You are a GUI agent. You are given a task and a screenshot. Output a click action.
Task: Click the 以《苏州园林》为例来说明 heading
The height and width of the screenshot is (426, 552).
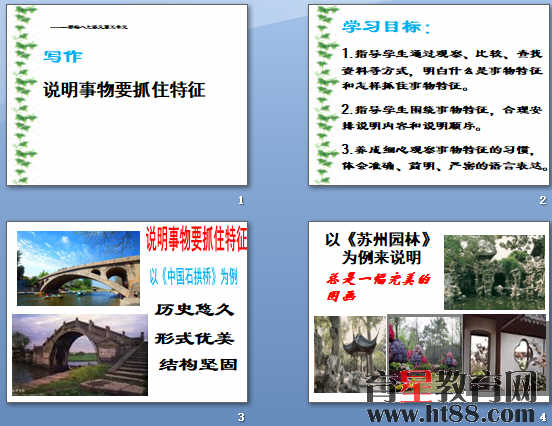coord(378,249)
